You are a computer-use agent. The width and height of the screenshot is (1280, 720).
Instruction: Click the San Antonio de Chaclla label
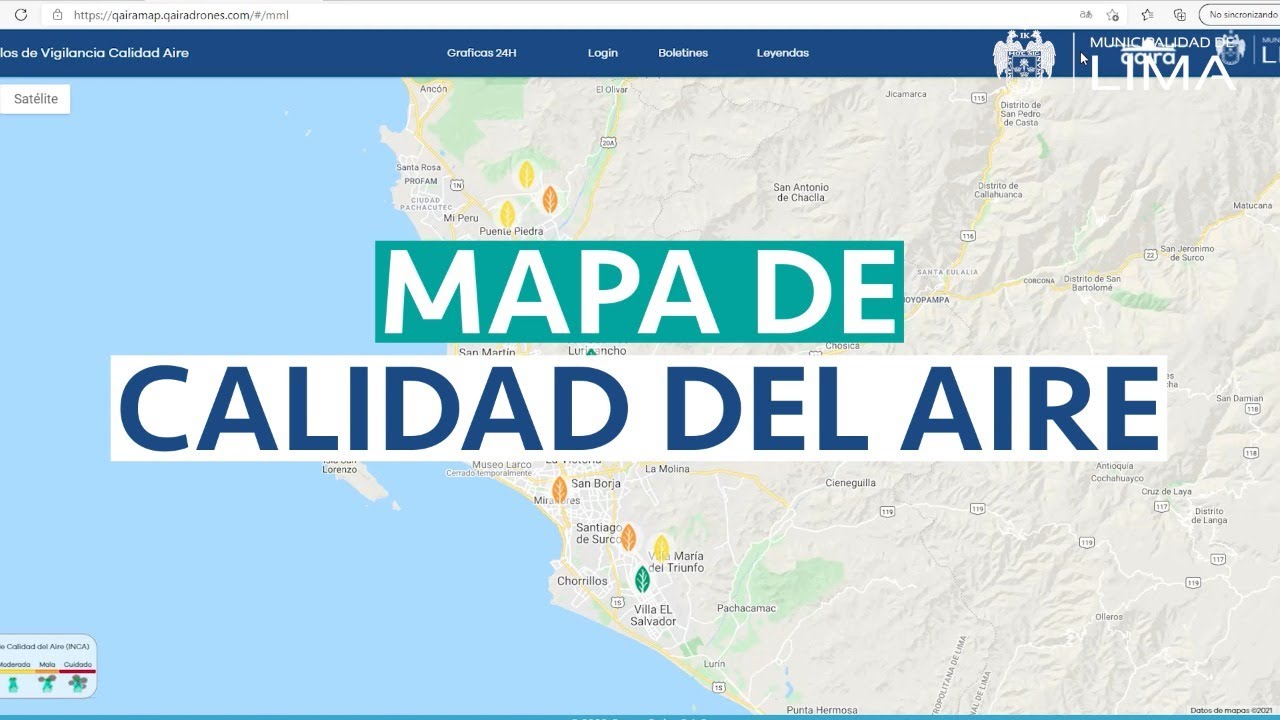point(802,192)
